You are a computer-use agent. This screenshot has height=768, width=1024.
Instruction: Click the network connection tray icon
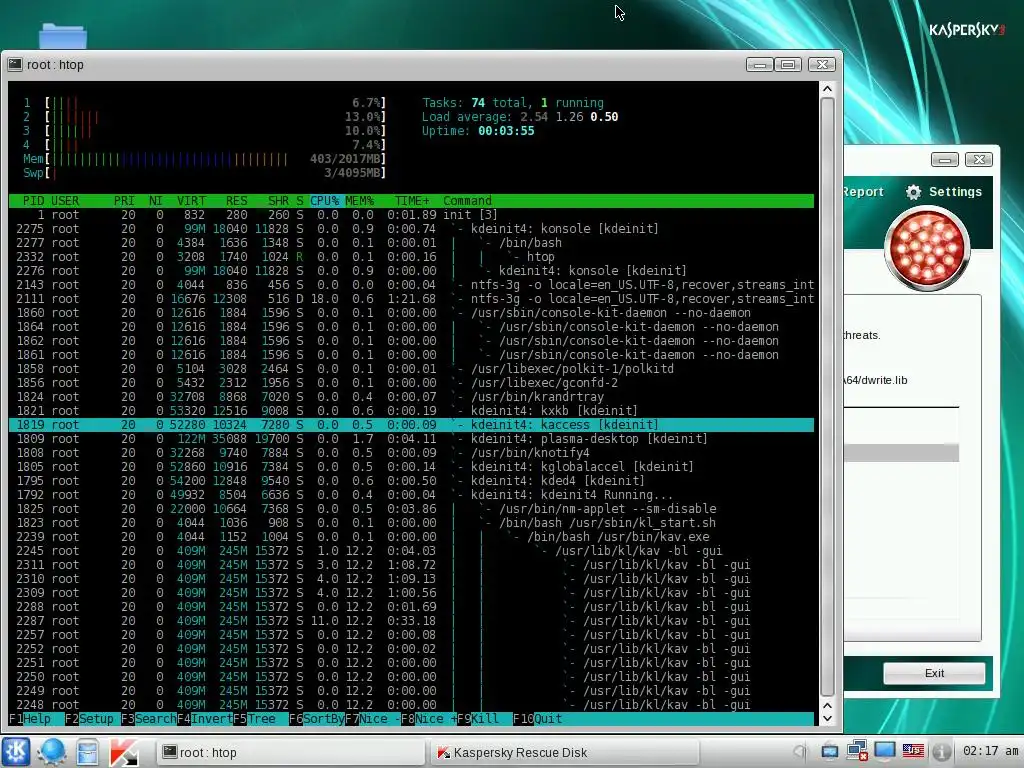(x=857, y=751)
